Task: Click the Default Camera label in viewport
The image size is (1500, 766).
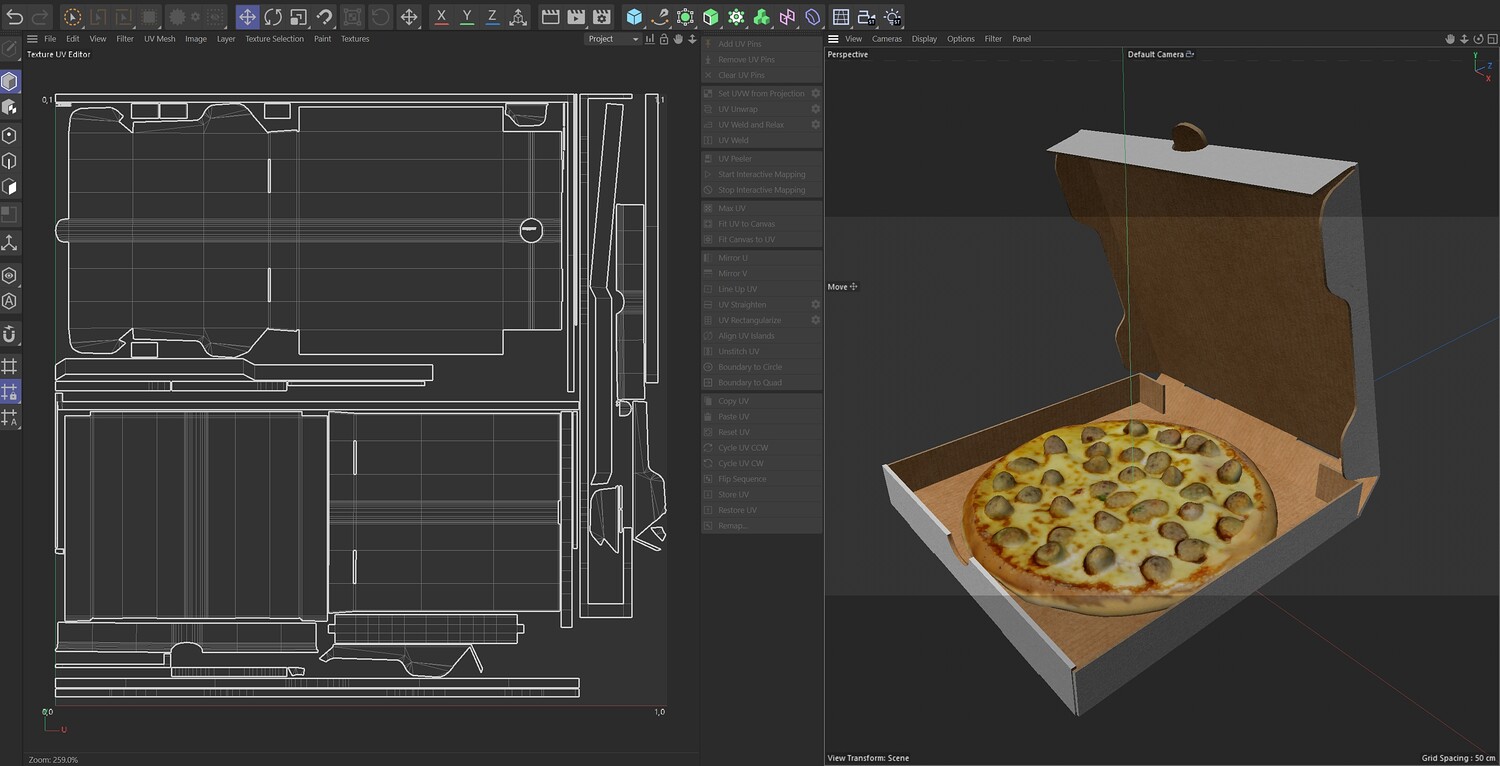Action: pyautogui.click(x=1156, y=55)
